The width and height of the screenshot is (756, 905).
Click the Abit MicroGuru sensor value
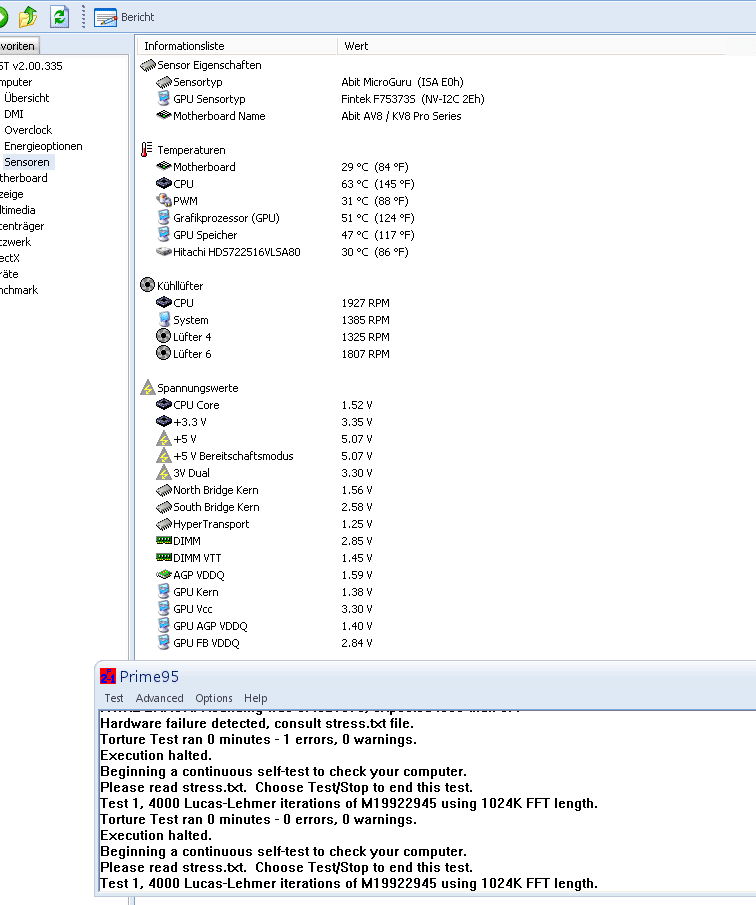point(402,82)
